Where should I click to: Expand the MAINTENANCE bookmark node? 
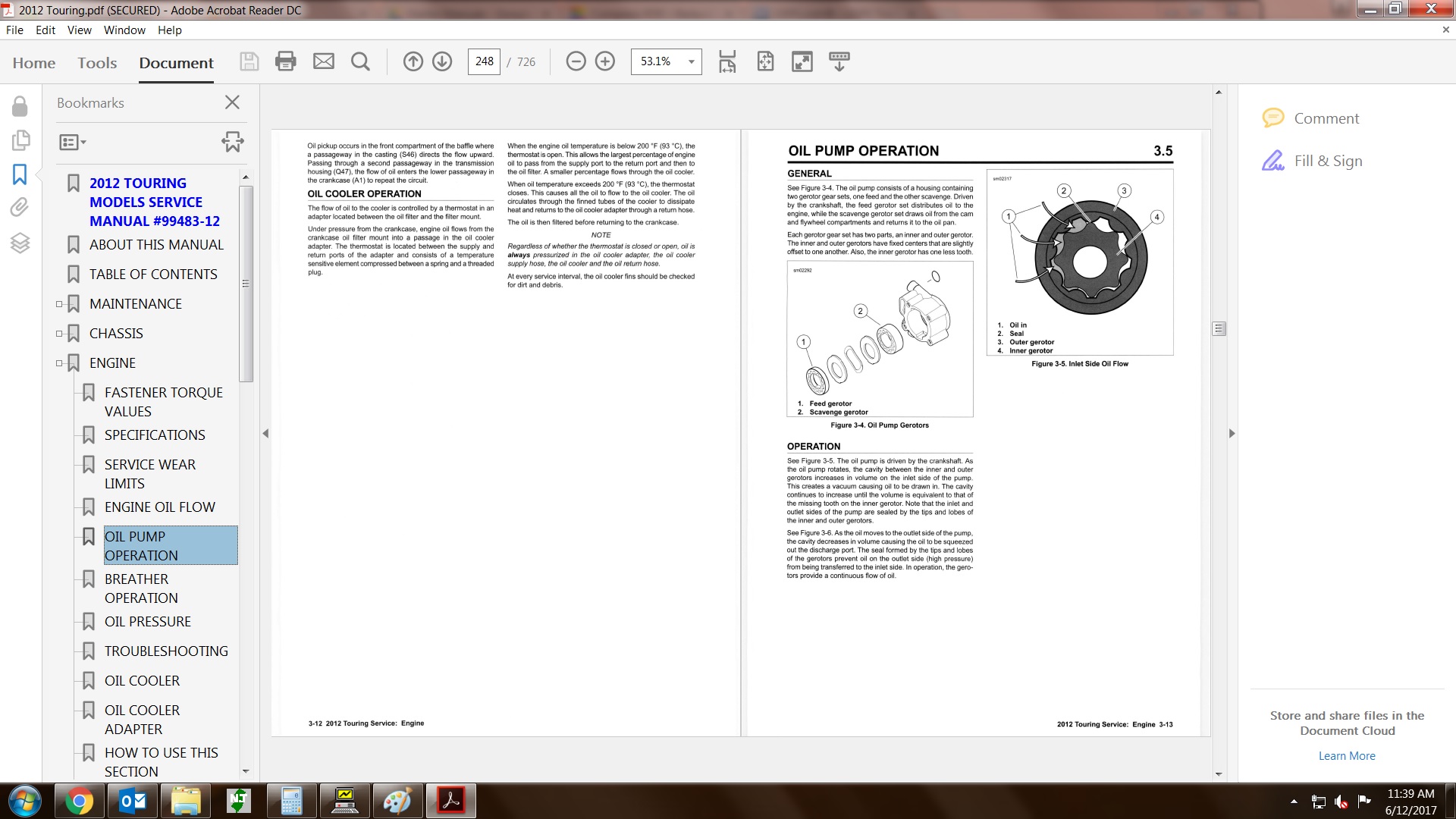pyautogui.click(x=59, y=304)
